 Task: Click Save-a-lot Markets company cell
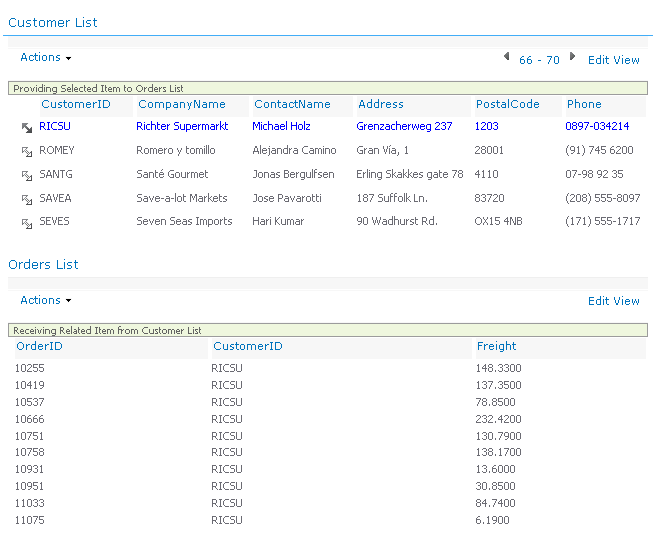click(x=182, y=198)
